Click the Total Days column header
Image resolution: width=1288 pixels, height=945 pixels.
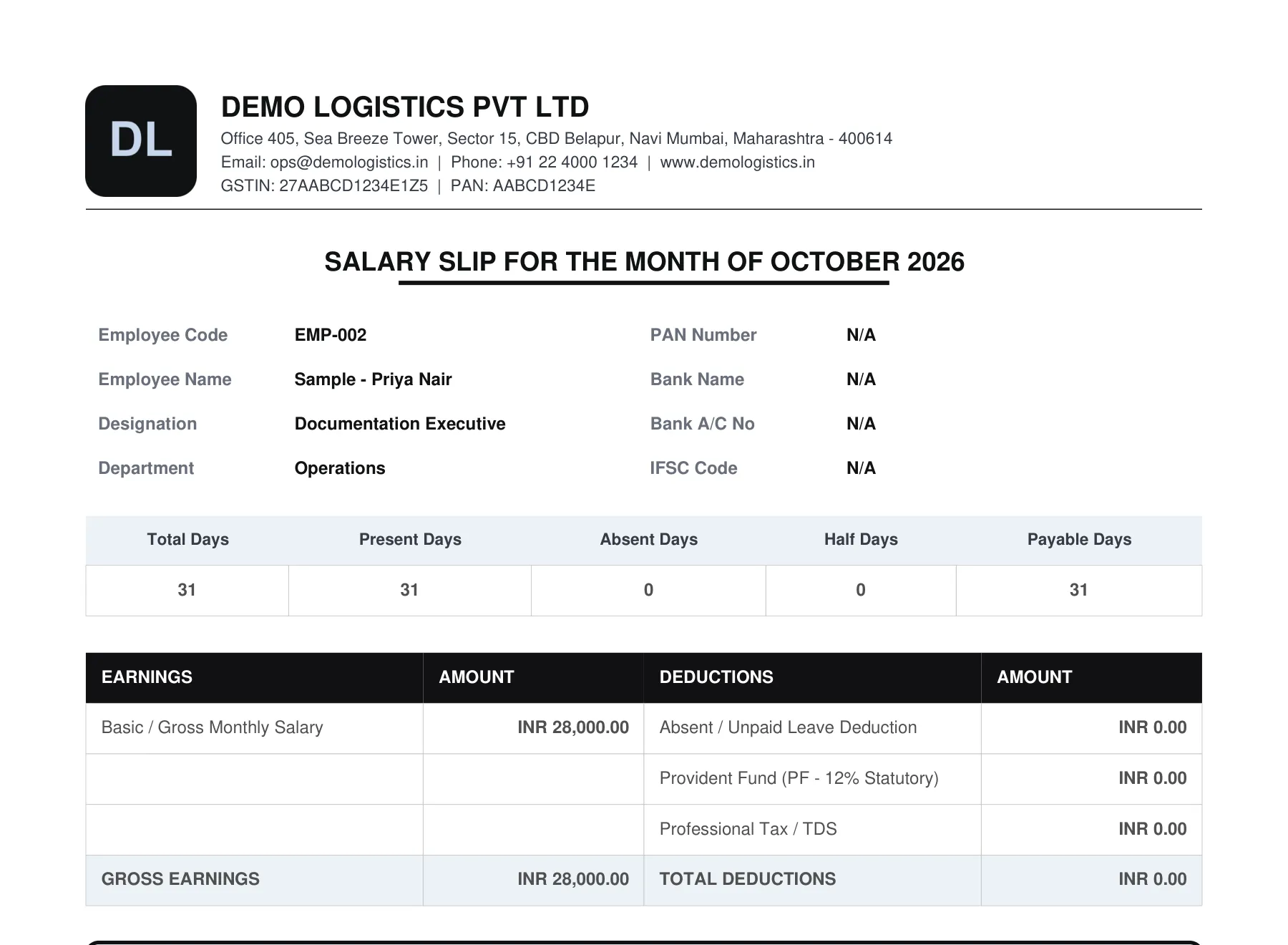[187, 540]
